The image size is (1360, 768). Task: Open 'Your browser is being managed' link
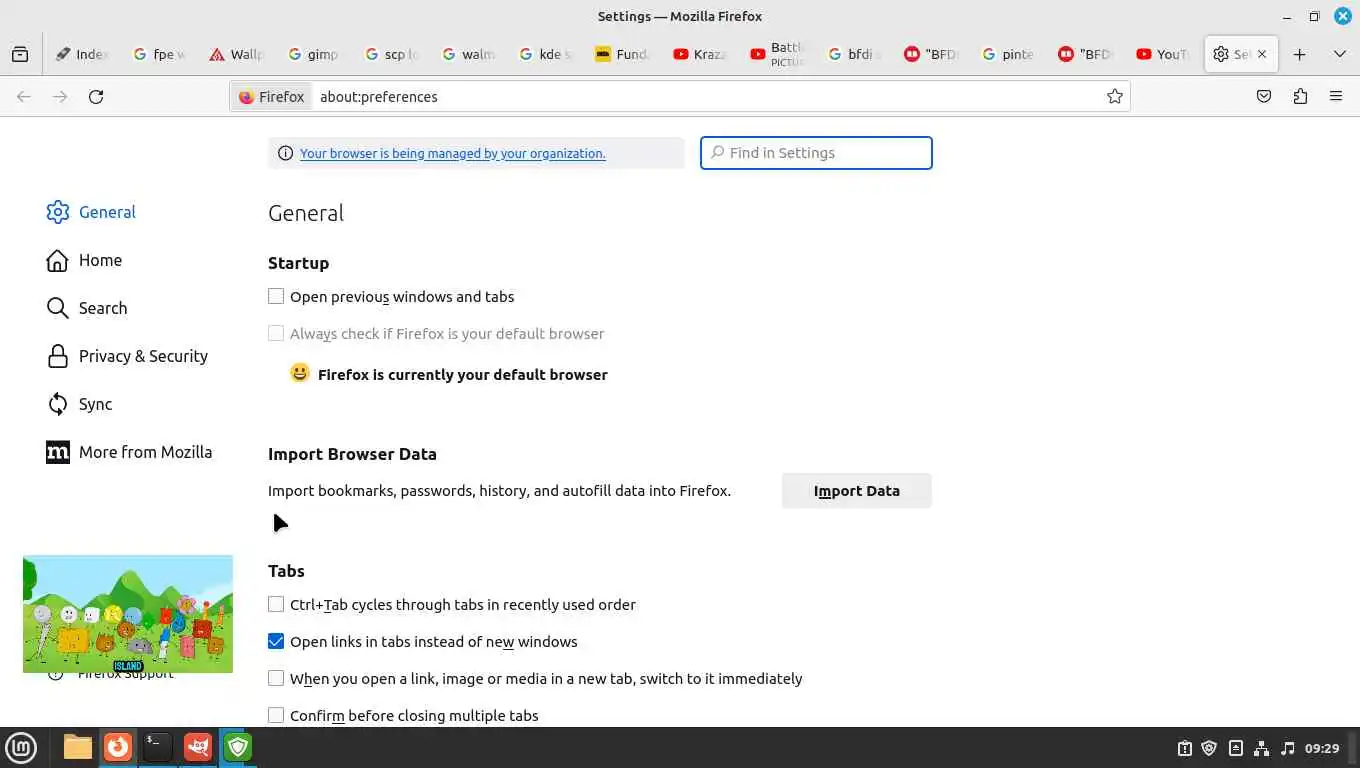pos(453,153)
